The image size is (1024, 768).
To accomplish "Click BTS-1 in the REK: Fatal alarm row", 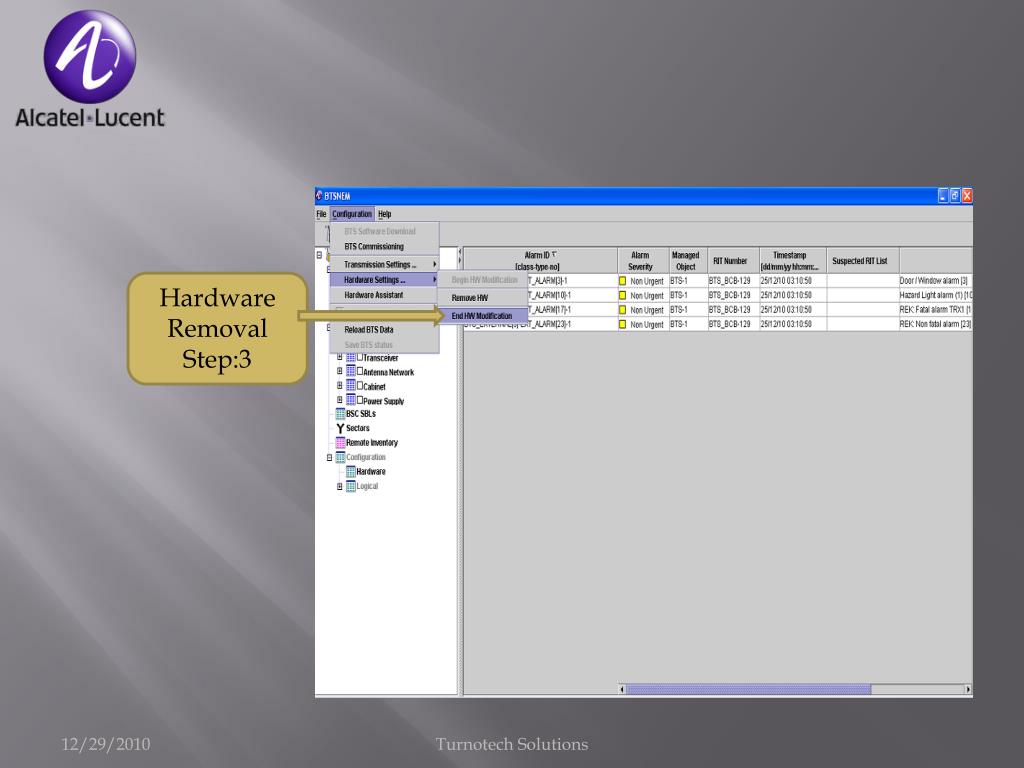I will [679, 310].
